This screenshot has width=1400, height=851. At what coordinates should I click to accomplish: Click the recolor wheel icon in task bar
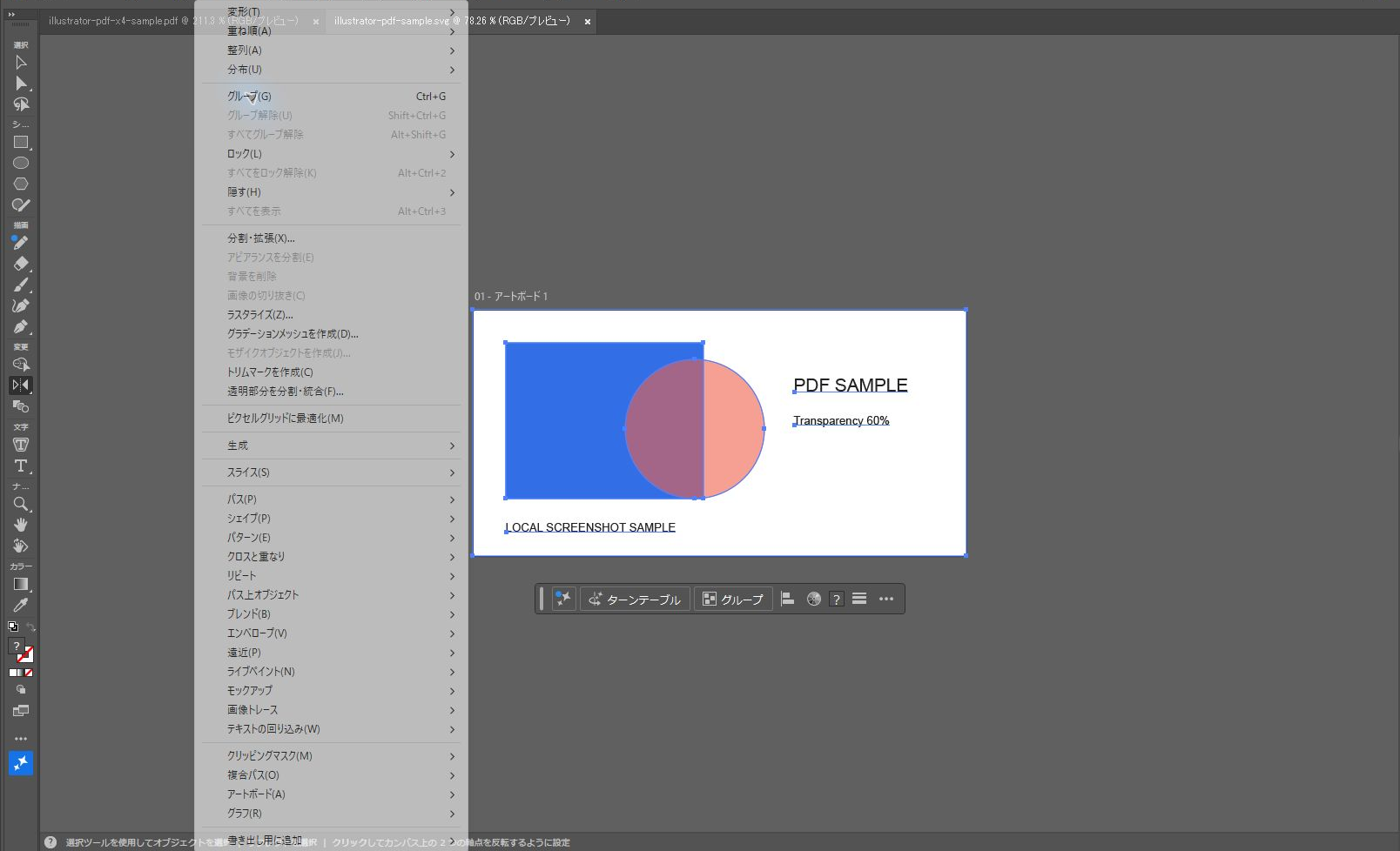click(x=814, y=599)
